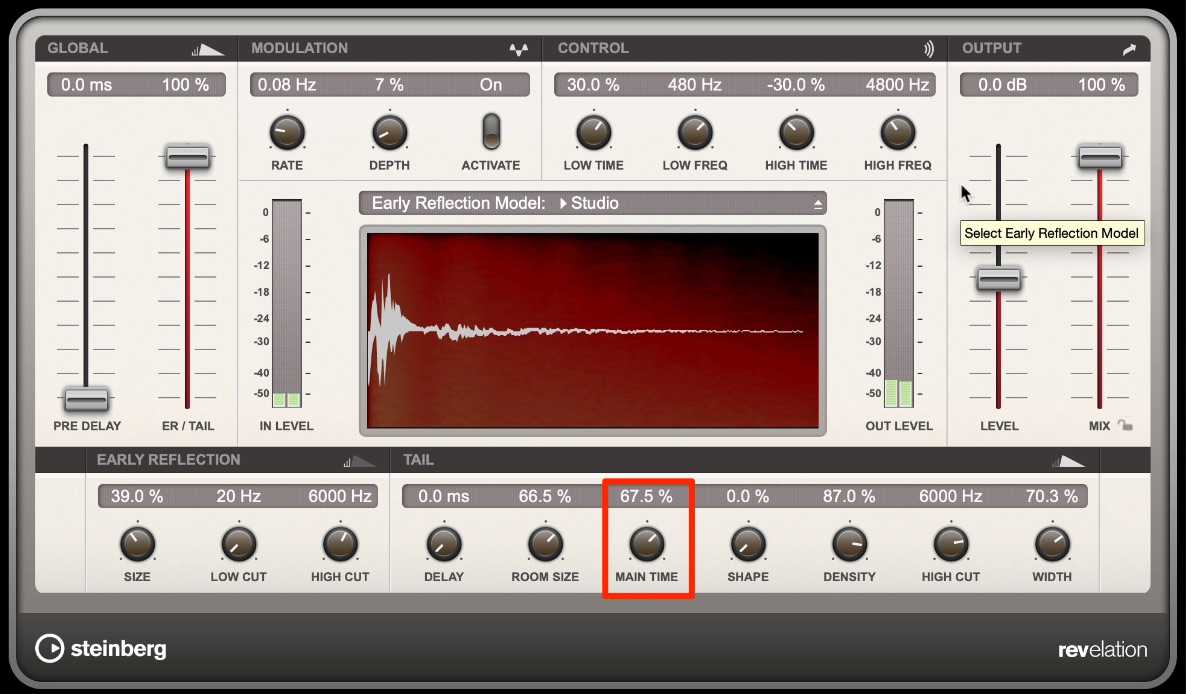Toggle the modulation Activate switch
1186x694 pixels.
(491, 132)
